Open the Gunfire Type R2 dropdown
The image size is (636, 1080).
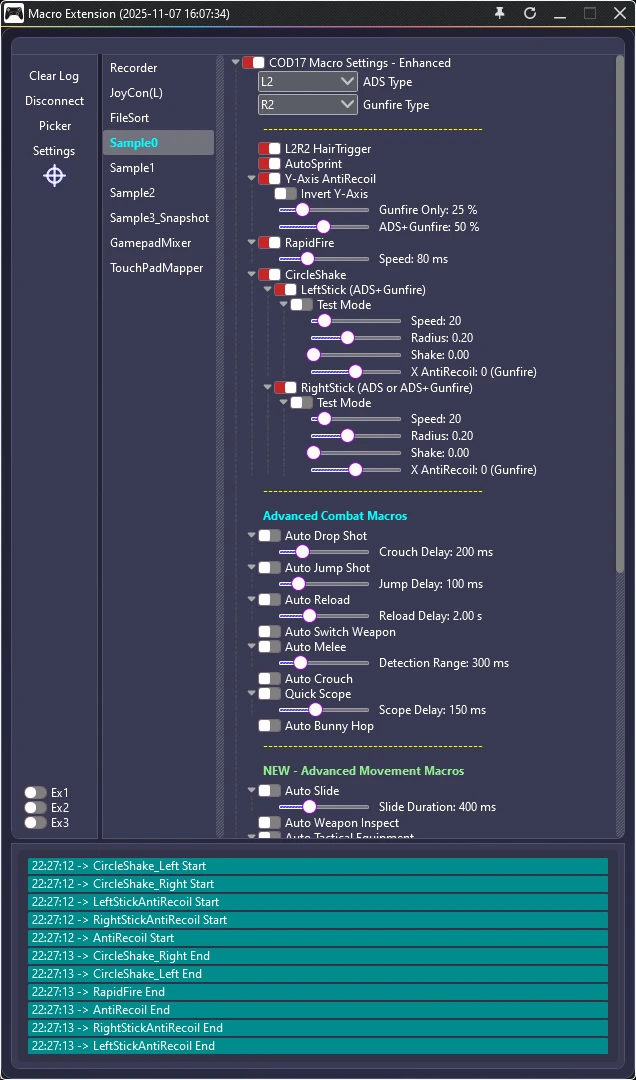click(x=307, y=105)
